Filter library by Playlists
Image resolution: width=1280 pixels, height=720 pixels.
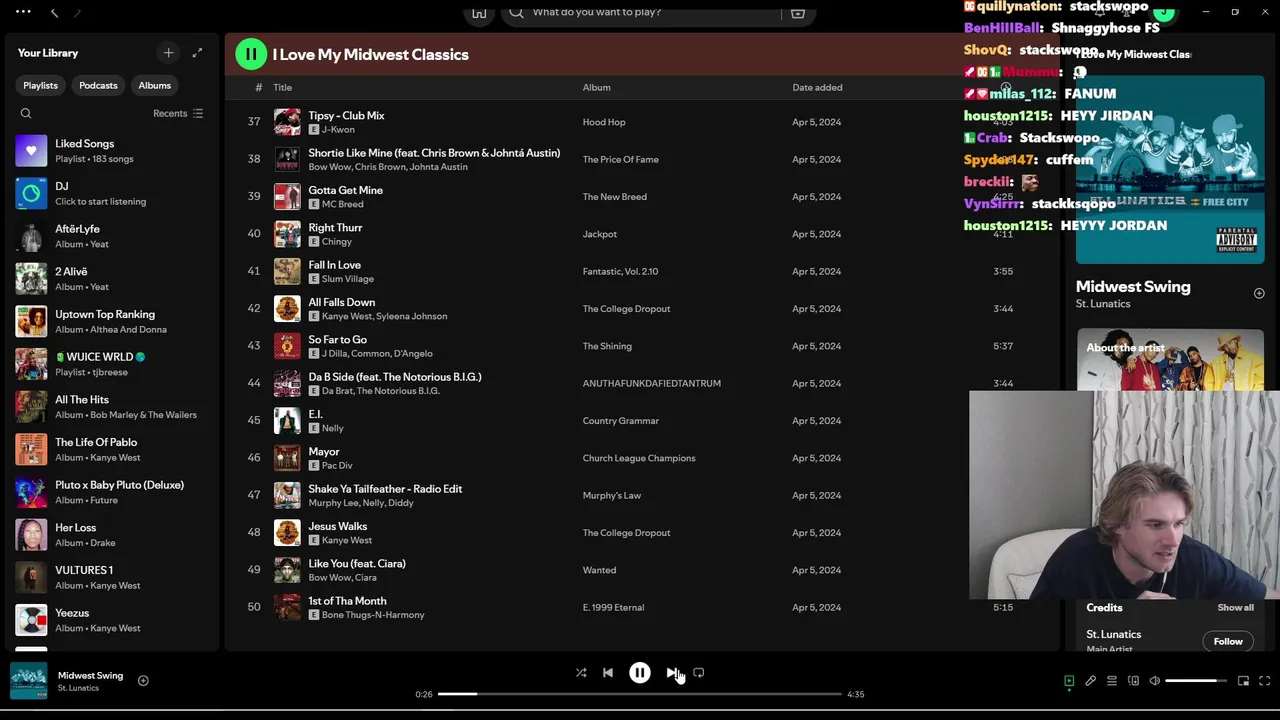click(x=41, y=85)
